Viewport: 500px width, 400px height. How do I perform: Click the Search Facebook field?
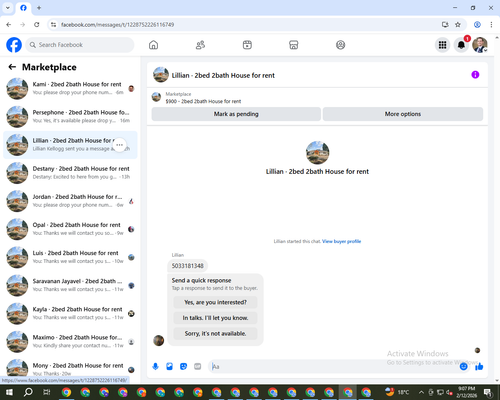click(x=80, y=45)
